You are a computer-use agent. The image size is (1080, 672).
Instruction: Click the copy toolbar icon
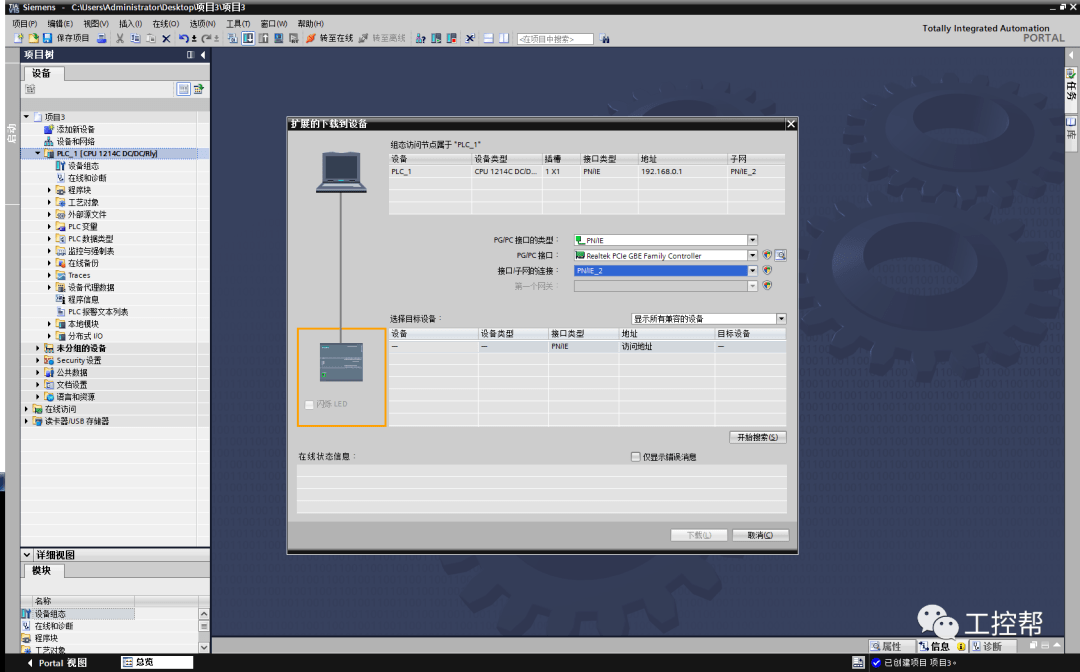tap(136, 39)
